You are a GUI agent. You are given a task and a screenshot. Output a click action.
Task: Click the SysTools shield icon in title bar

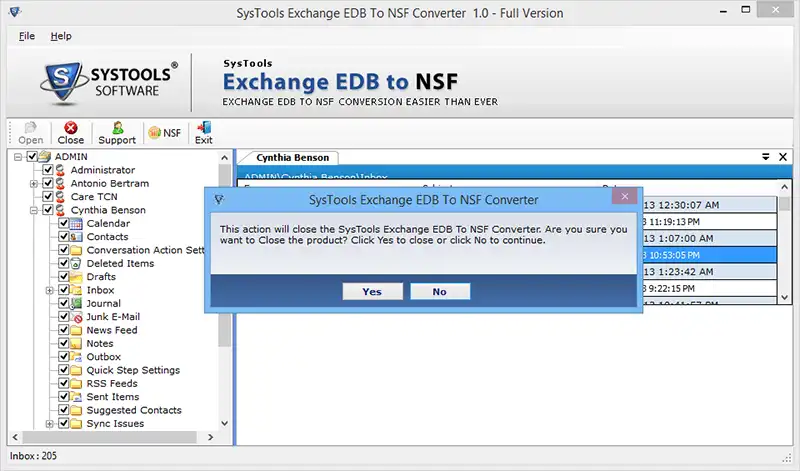[x=15, y=12]
